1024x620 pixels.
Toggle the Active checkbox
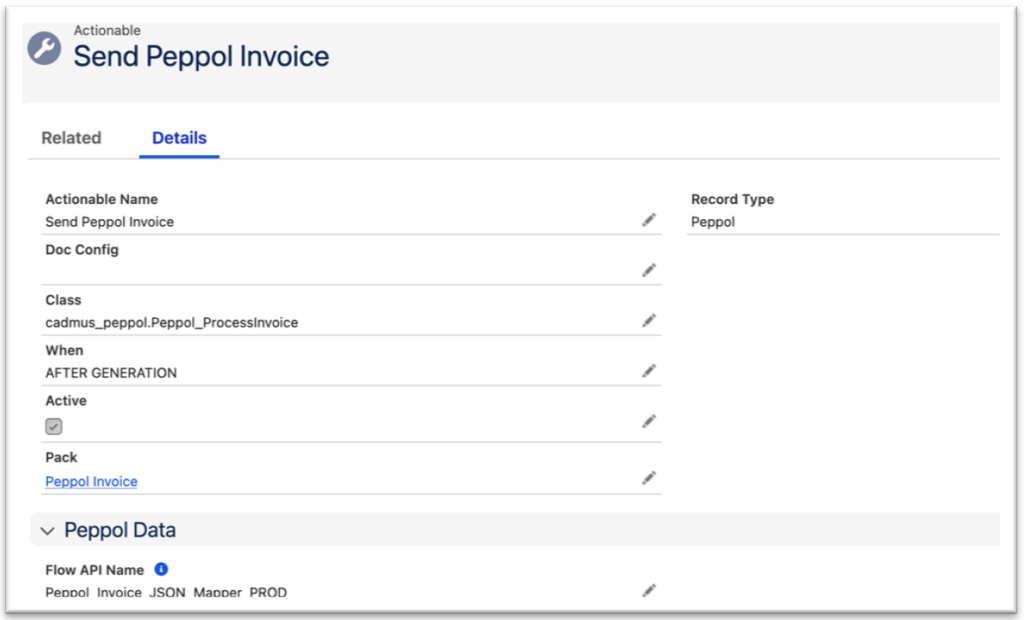(54, 426)
